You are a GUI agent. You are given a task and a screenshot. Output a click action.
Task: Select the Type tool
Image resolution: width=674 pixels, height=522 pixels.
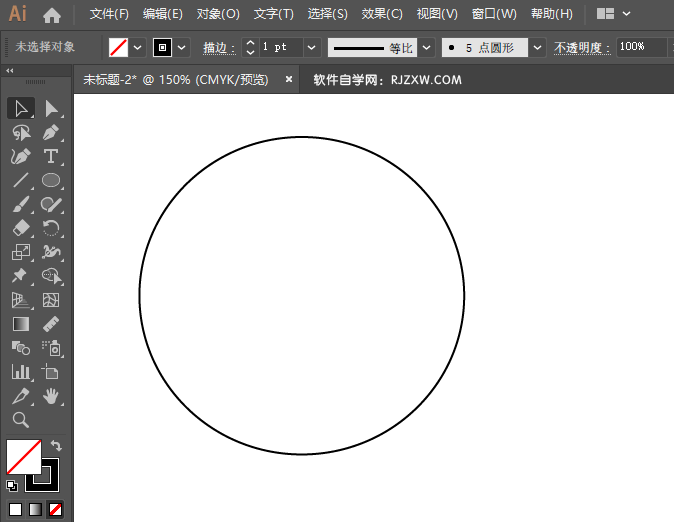tap(51, 157)
